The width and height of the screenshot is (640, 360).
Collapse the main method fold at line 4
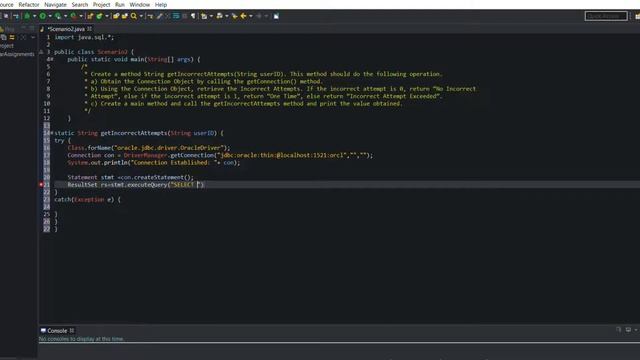(52, 59)
